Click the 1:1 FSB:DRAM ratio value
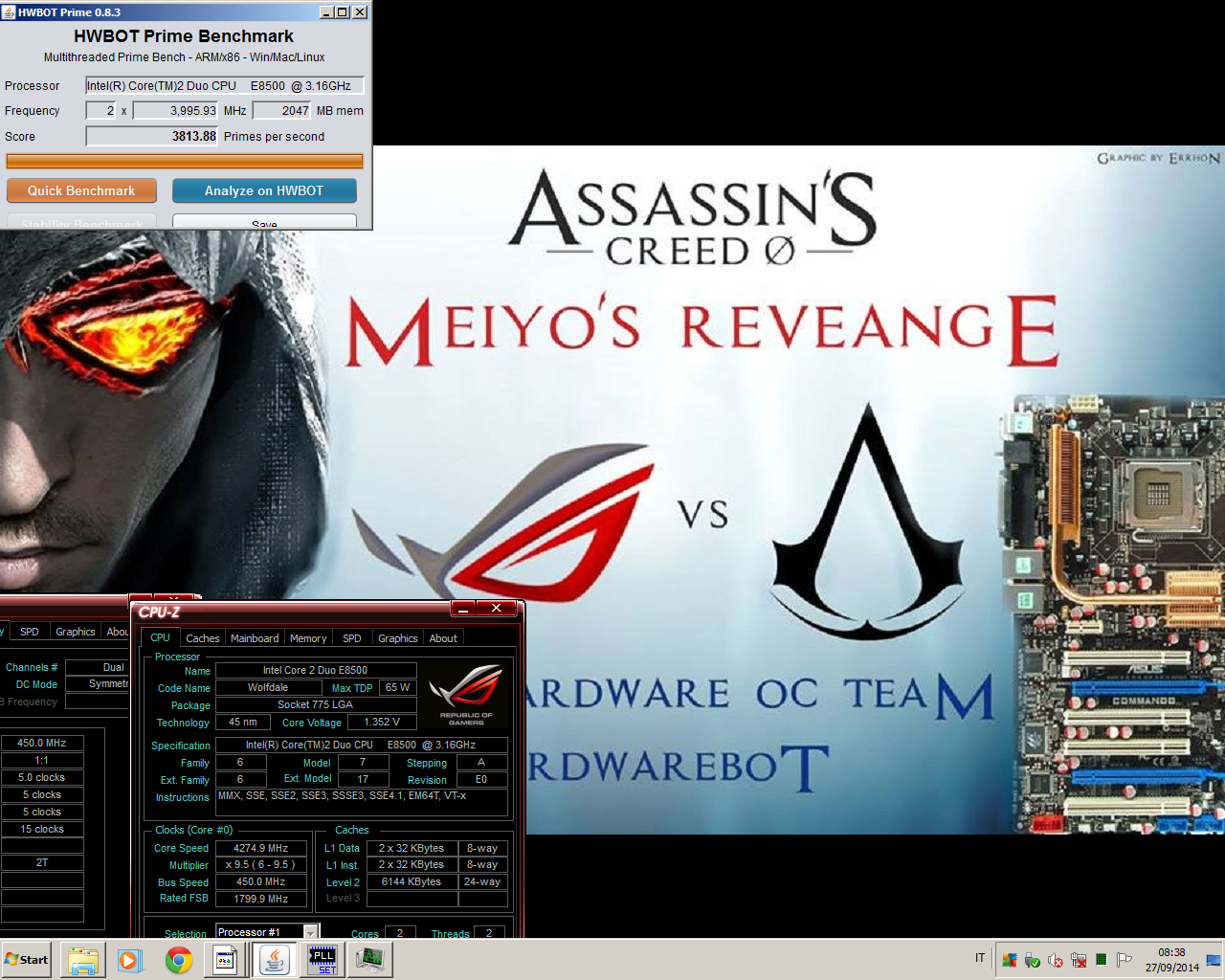Viewport: 1225px width, 980px height. click(x=42, y=760)
